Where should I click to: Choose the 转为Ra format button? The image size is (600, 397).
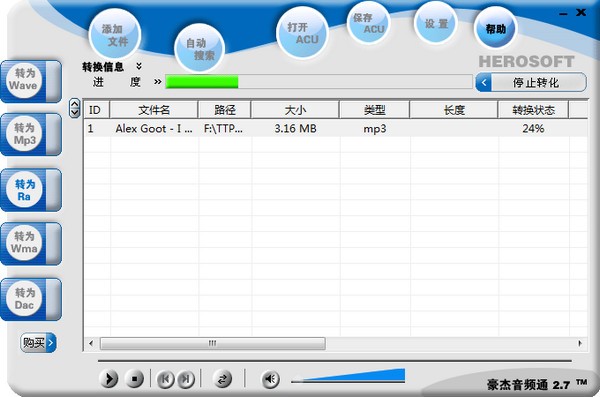coord(31,190)
